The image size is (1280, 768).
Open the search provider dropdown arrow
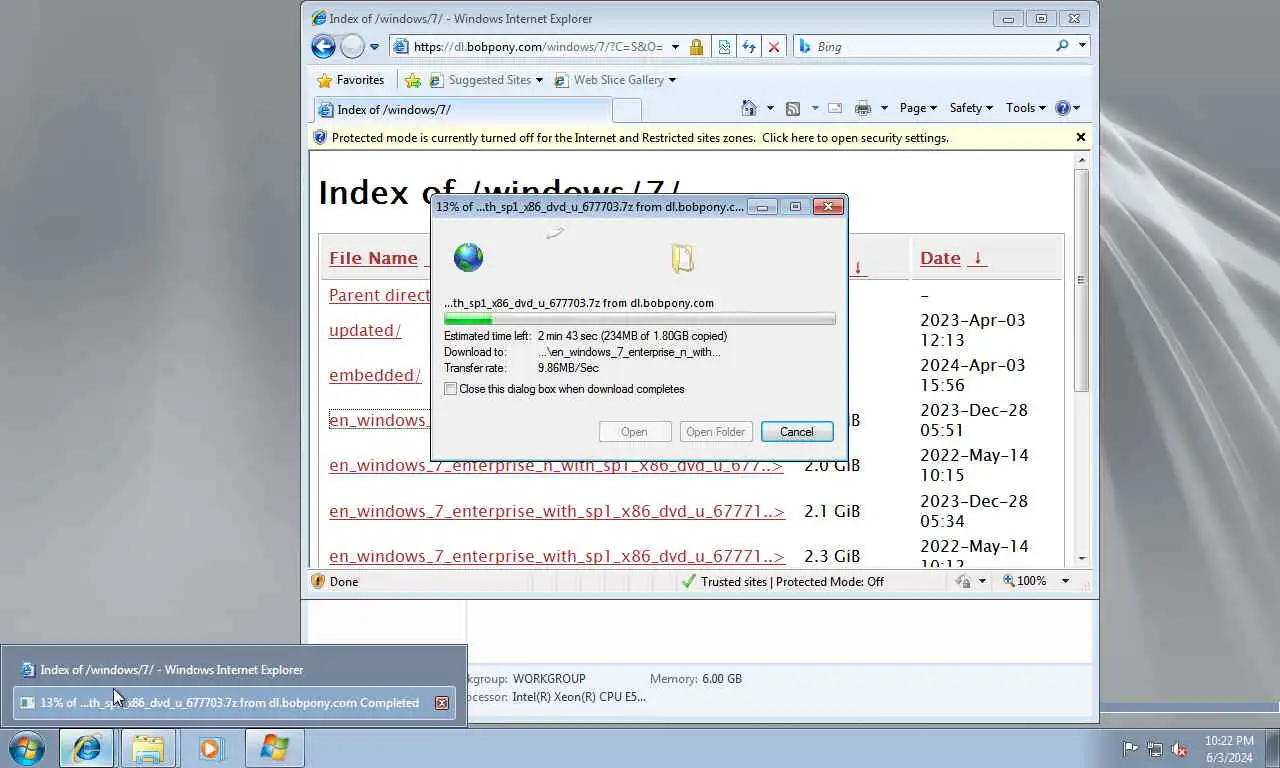point(1082,46)
